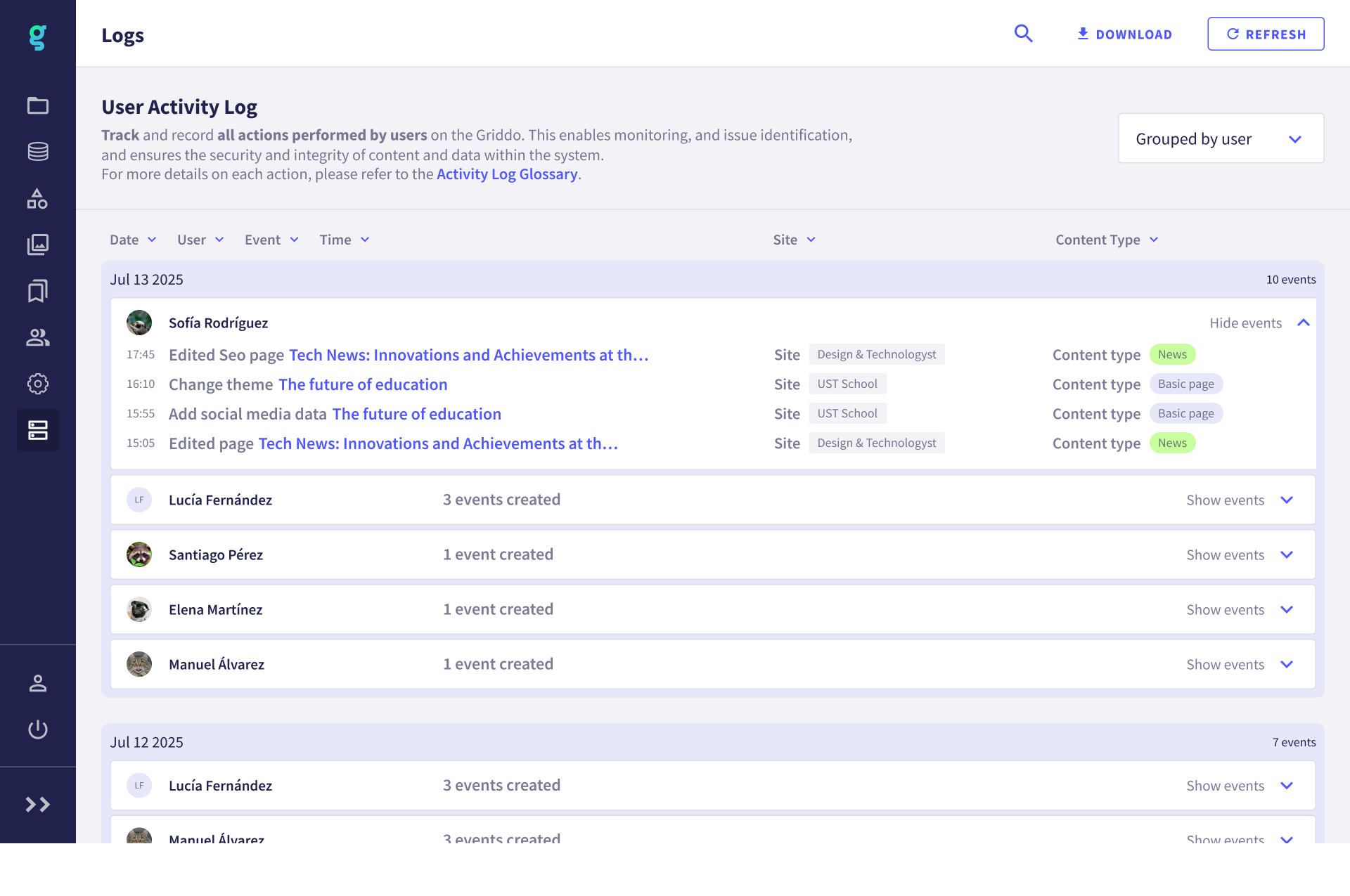Screen dimensions: 1350x896
Task: Click the power/logout icon at sidebar bottom
Action: coord(38,729)
